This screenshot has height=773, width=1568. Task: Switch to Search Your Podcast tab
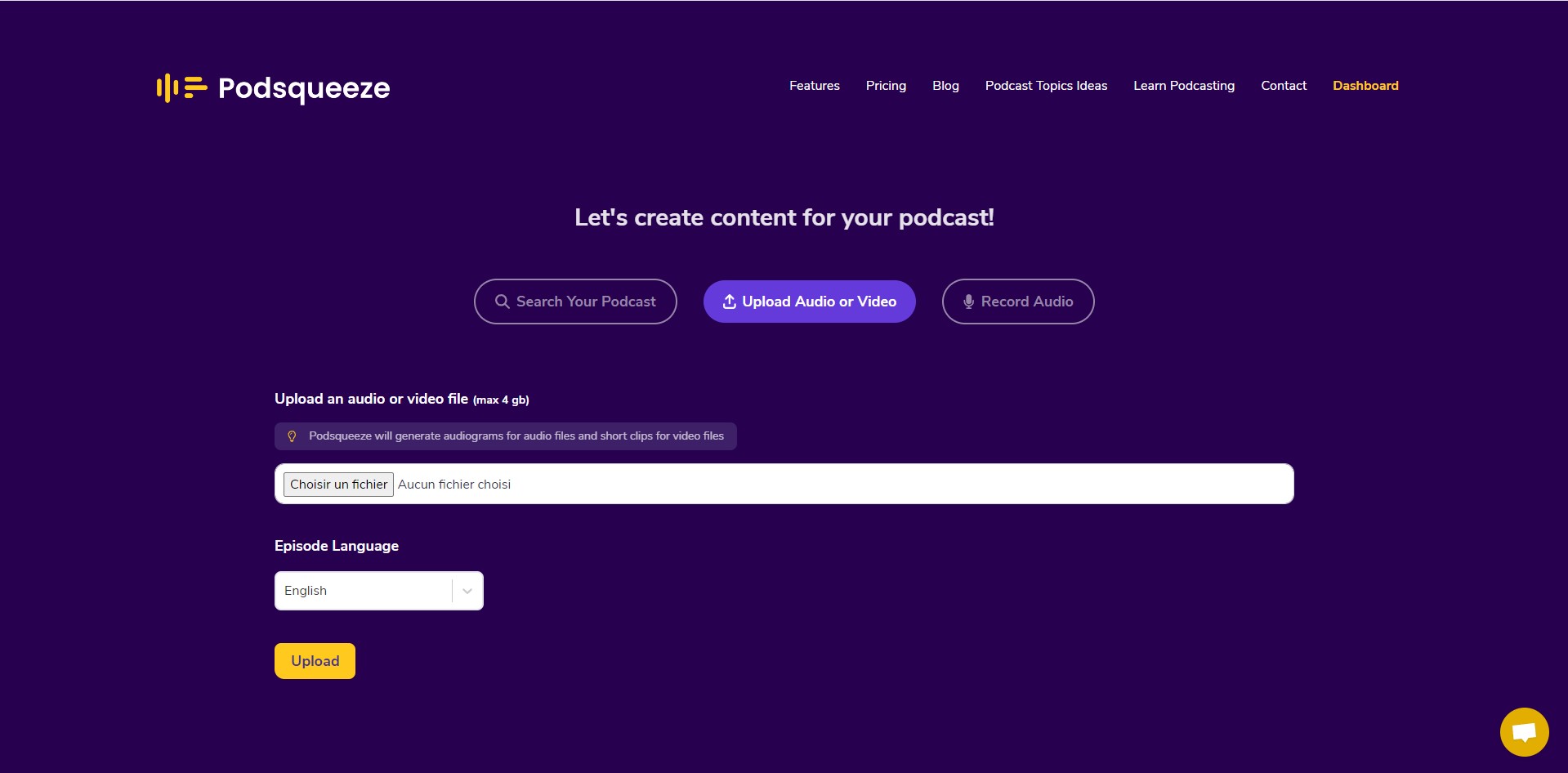coord(575,302)
